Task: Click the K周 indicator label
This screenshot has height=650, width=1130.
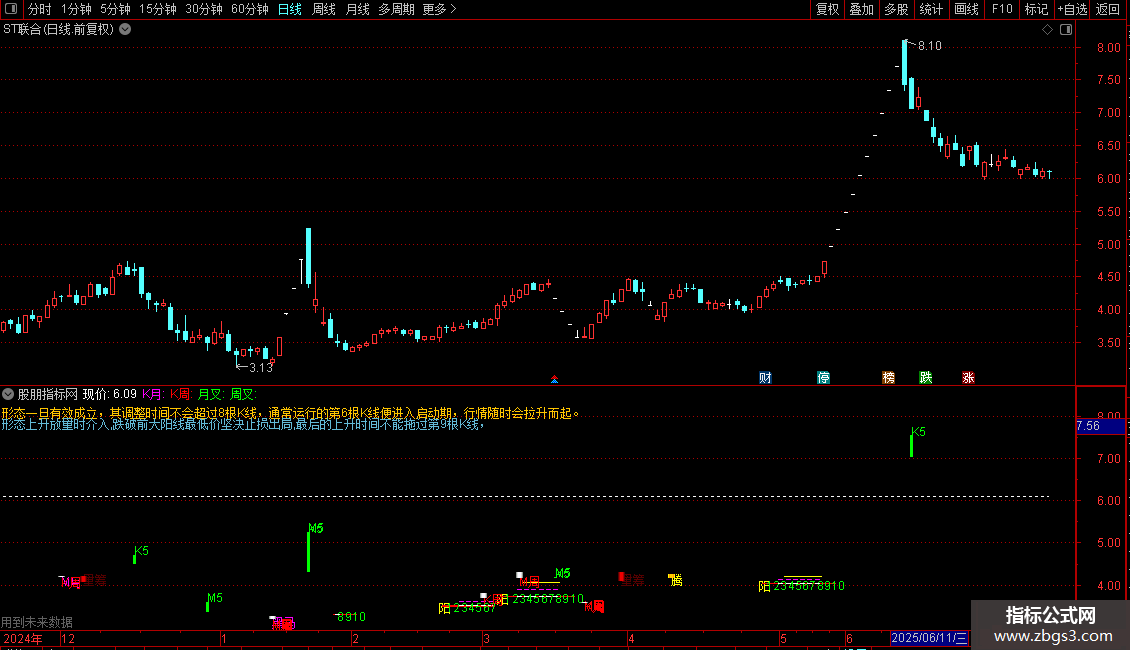Action: [180, 394]
